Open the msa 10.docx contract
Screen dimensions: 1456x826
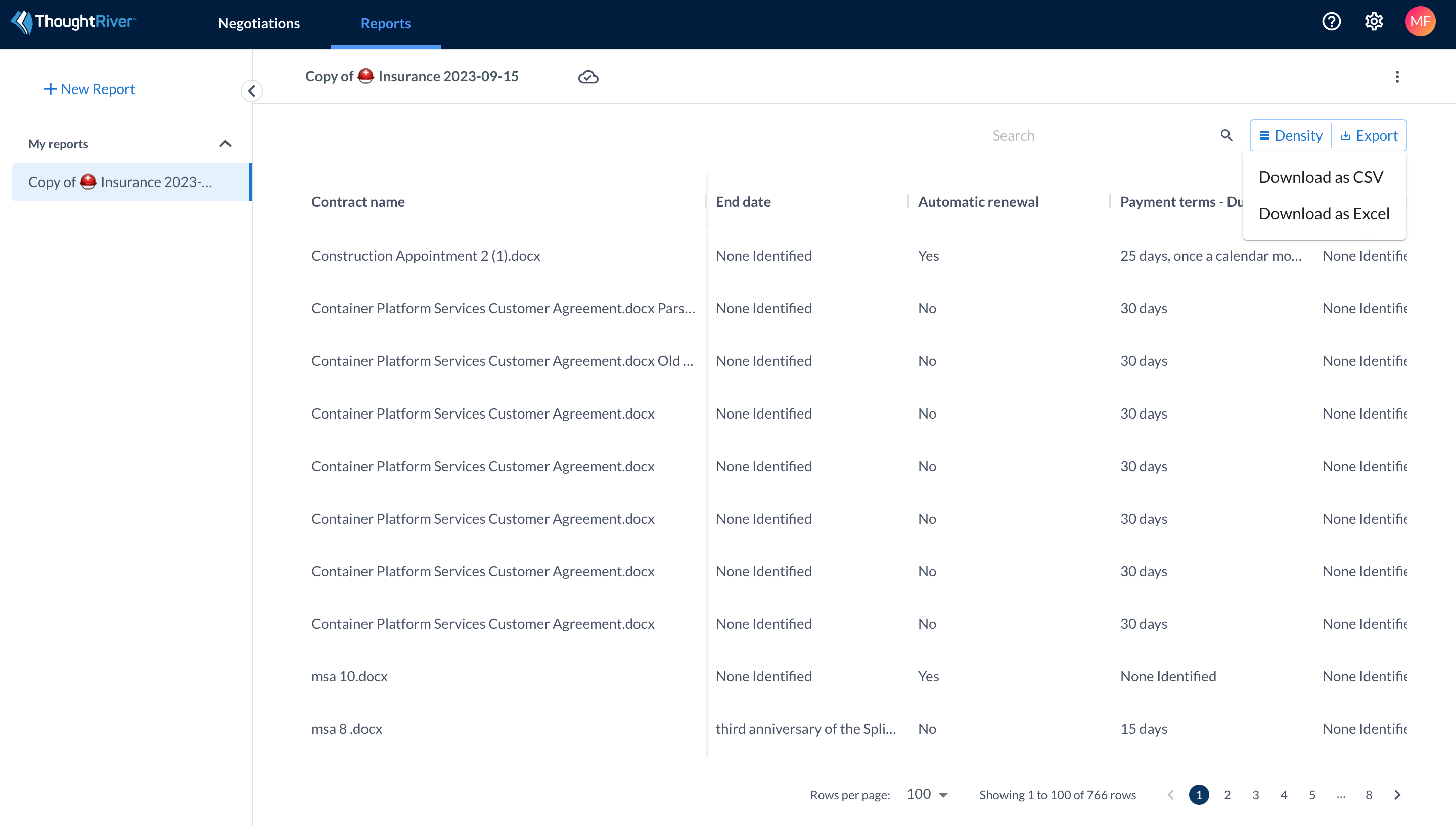coord(349,676)
